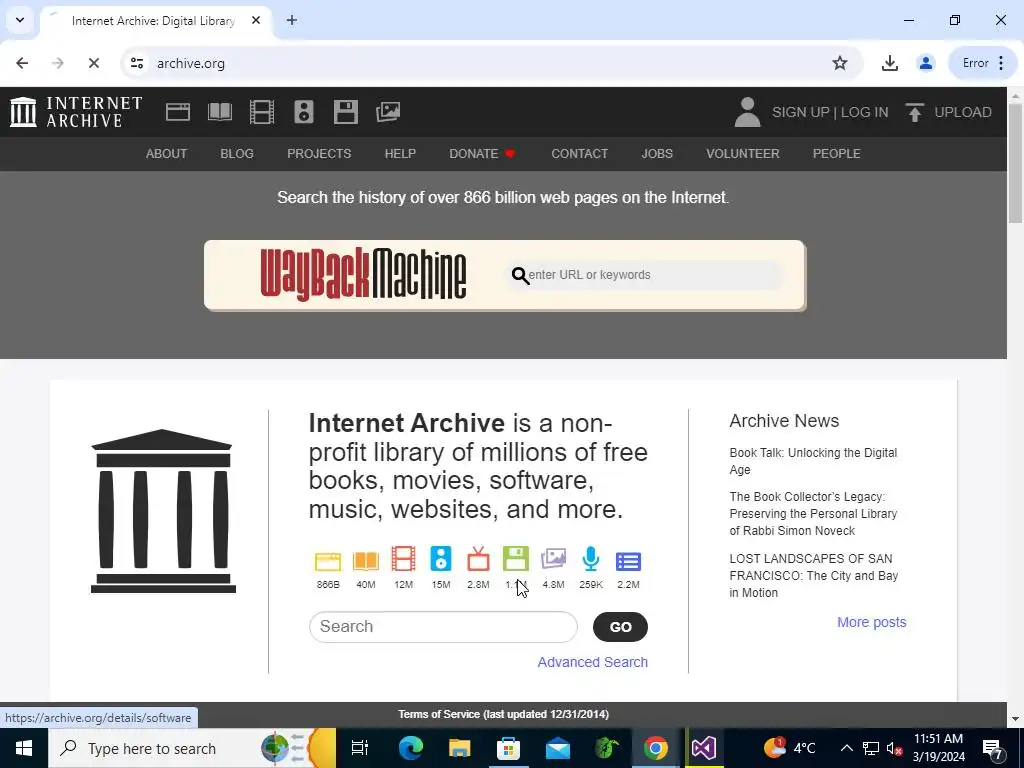
Task: Open Visual Studio from the taskbar
Action: click(x=704, y=748)
